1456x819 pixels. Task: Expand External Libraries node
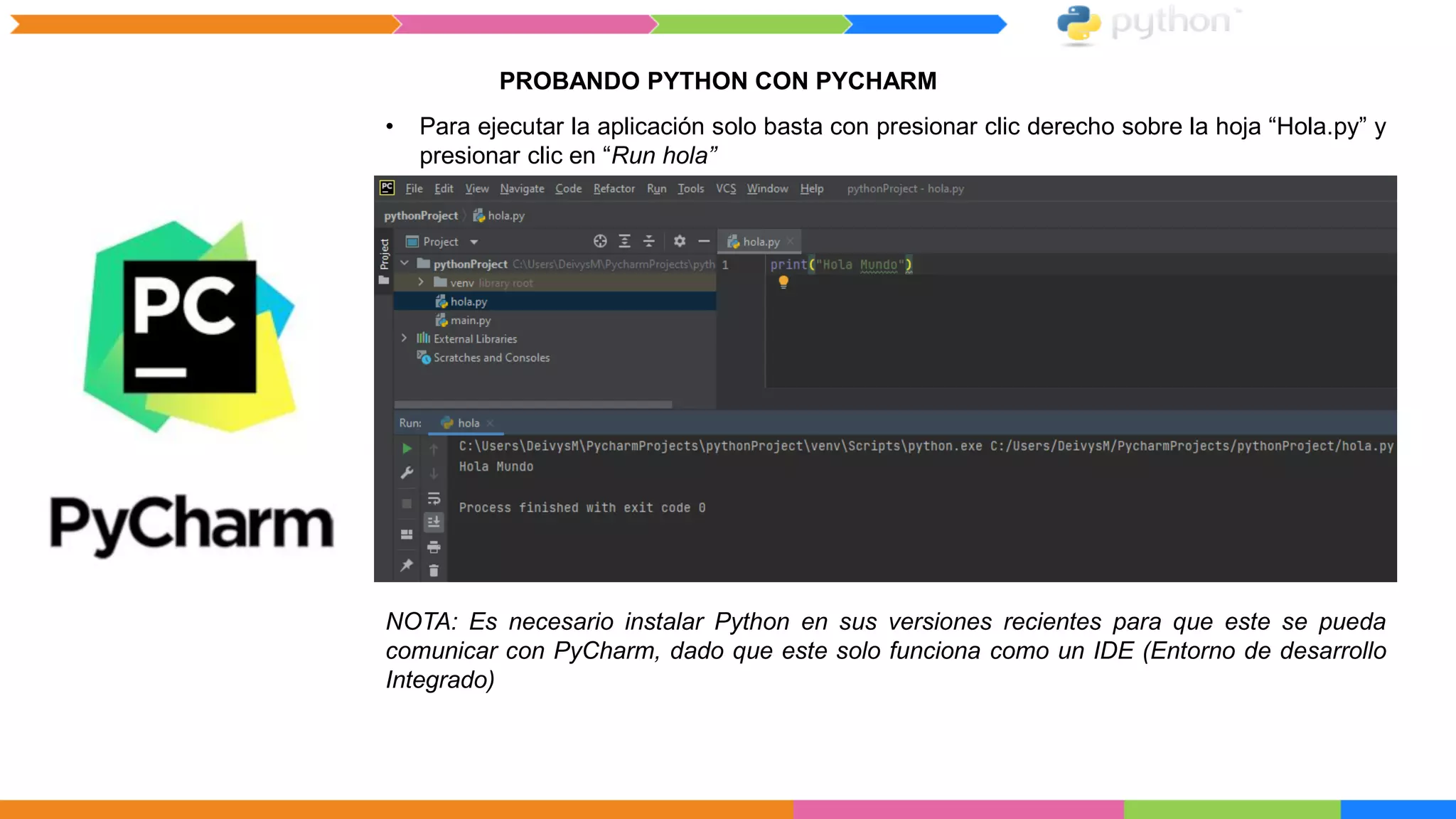point(405,338)
